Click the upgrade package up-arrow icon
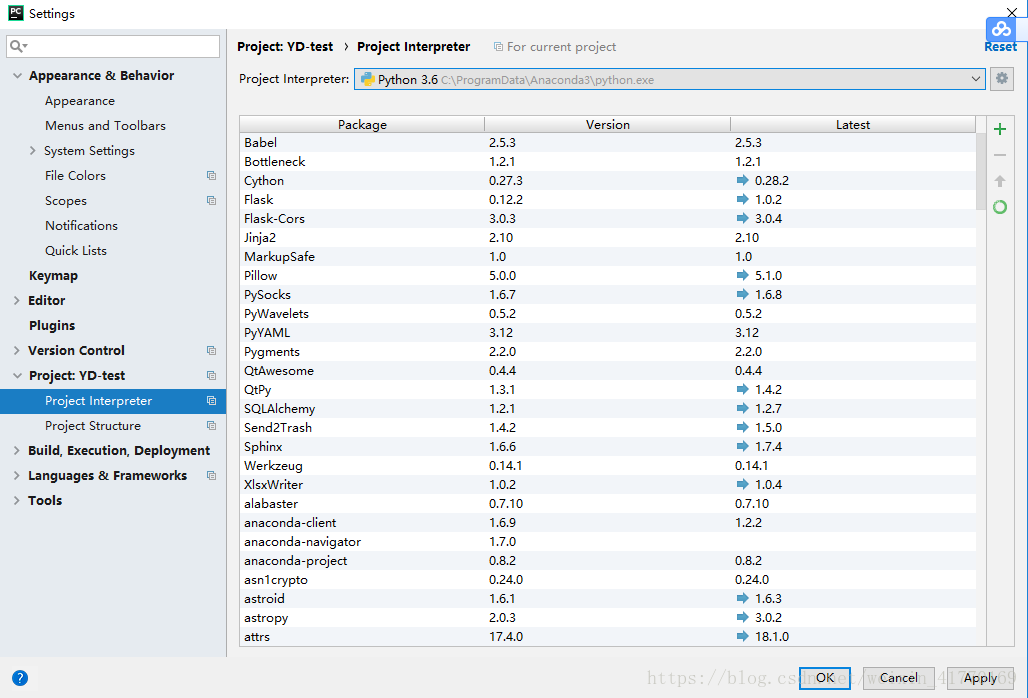Screen dimensions: 1028x698 click(x=999, y=181)
